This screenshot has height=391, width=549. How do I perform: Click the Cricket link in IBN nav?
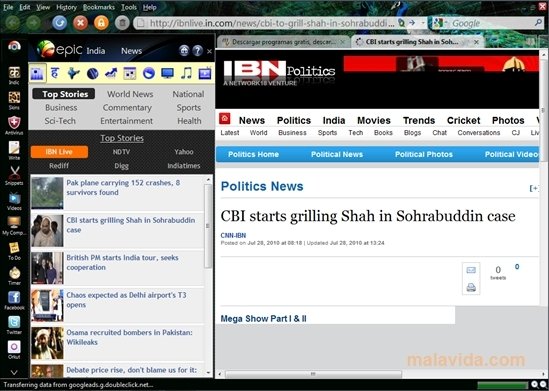(463, 120)
